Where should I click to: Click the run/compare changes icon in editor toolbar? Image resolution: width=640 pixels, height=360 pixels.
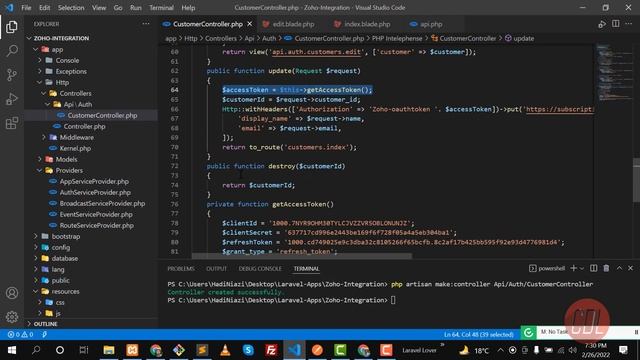(x=602, y=24)
